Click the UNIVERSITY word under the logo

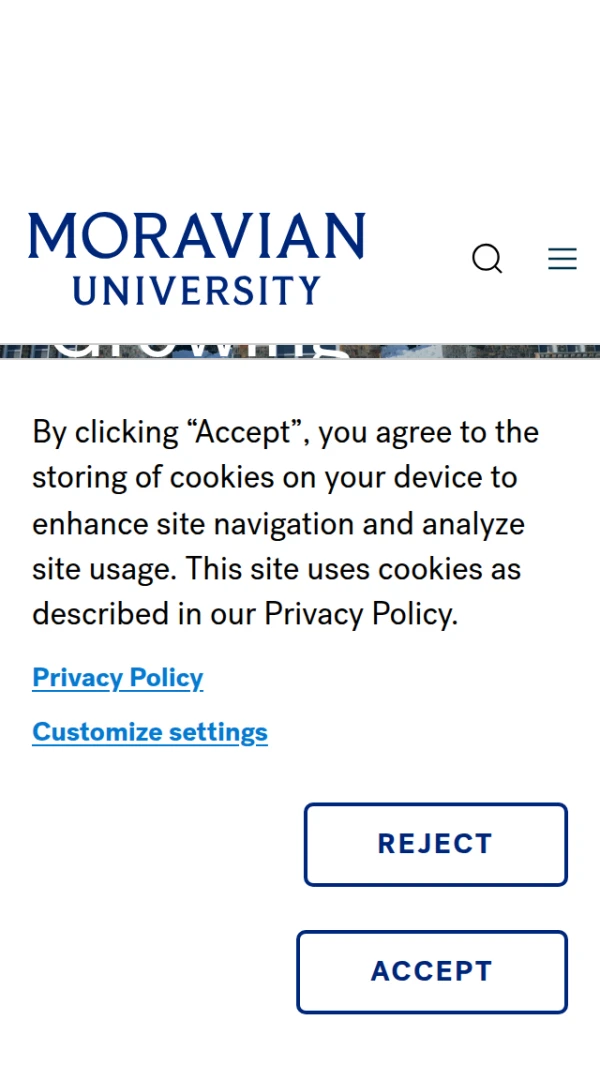[x=196, y=291]
